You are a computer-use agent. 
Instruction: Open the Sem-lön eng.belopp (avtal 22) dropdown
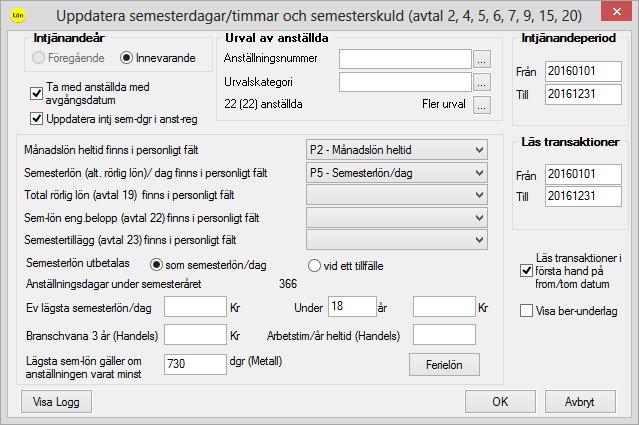(x=397, y=218)
